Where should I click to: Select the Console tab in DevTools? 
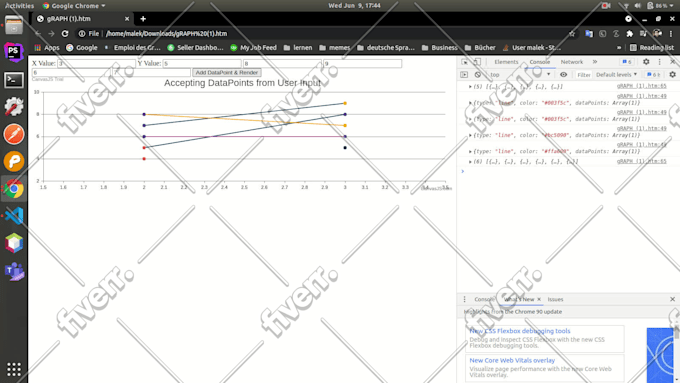[539, 62]
